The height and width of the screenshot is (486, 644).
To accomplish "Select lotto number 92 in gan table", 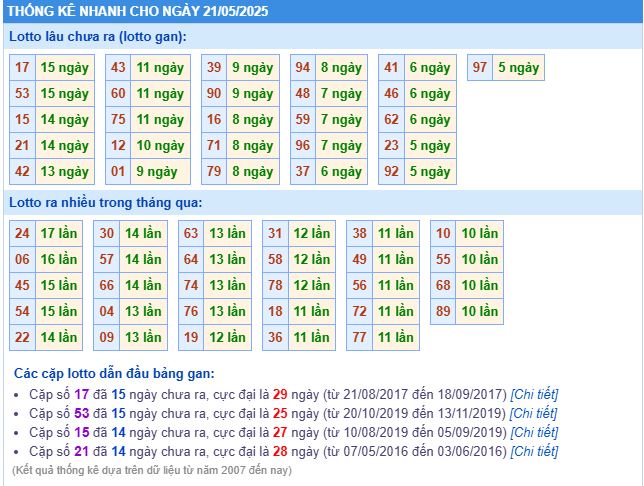I will 391,171.
